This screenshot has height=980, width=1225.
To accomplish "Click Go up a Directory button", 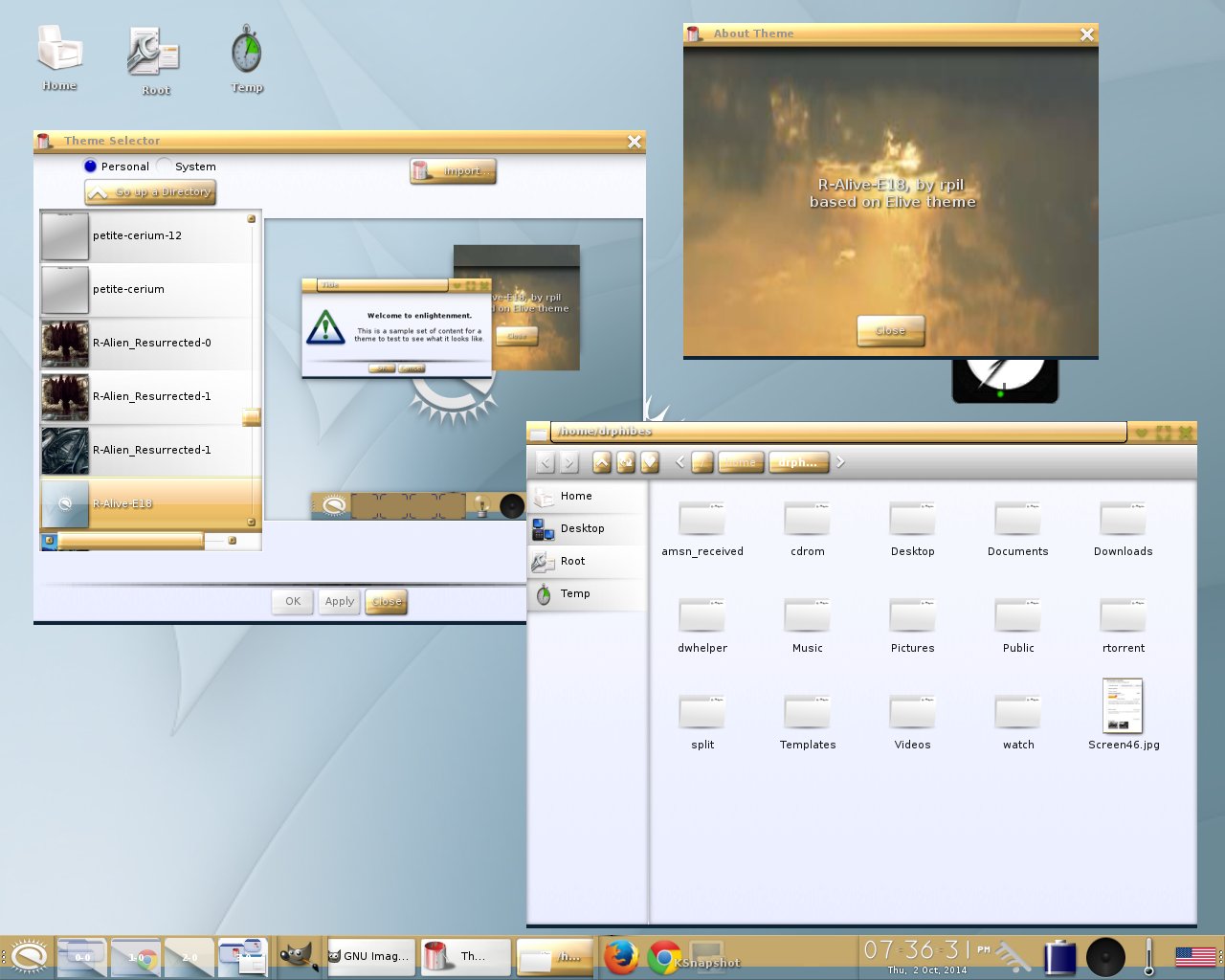I will click(150, 192).
